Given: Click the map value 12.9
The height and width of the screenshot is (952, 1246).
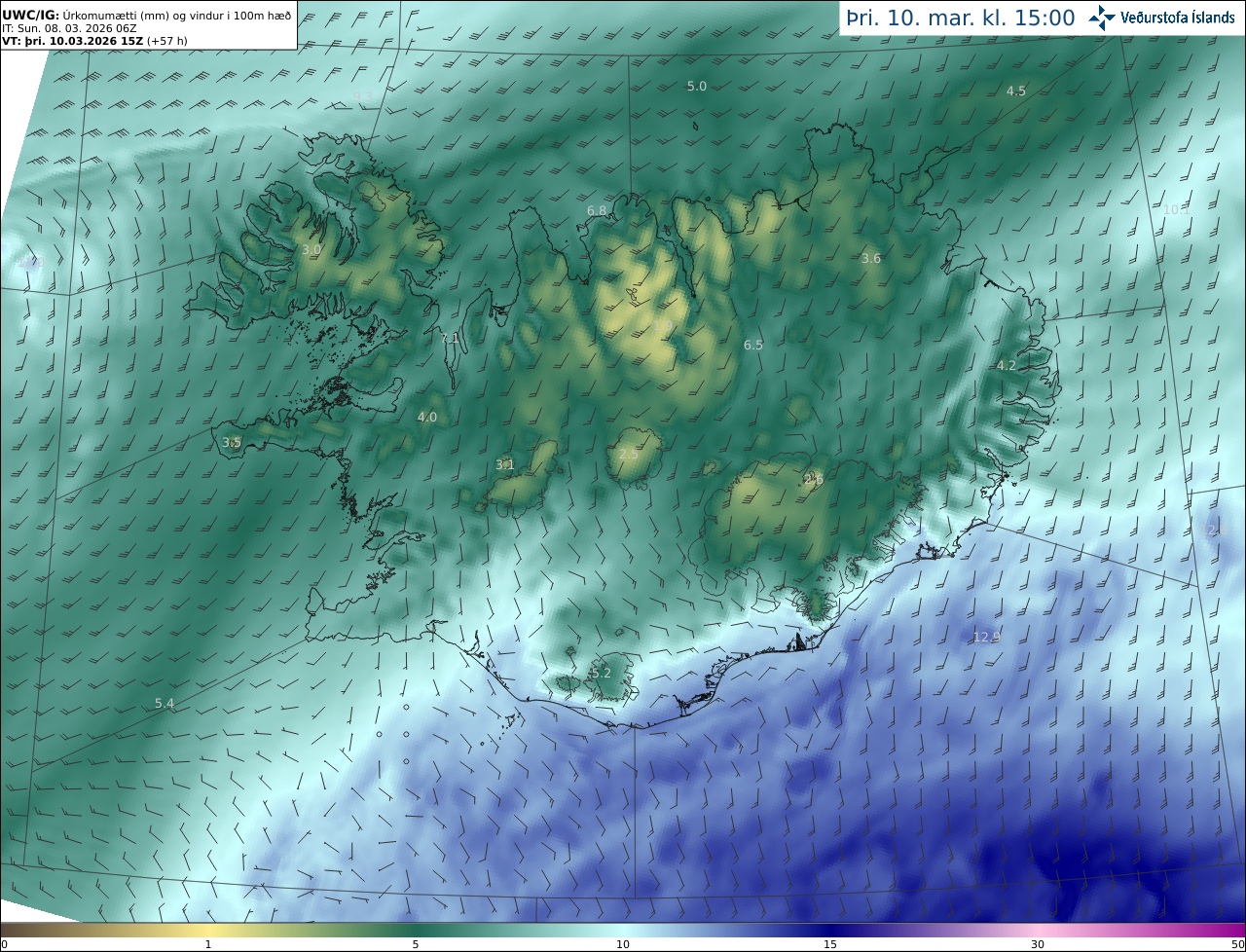Looking at the screenshot, I should click(x=987, y=638).
